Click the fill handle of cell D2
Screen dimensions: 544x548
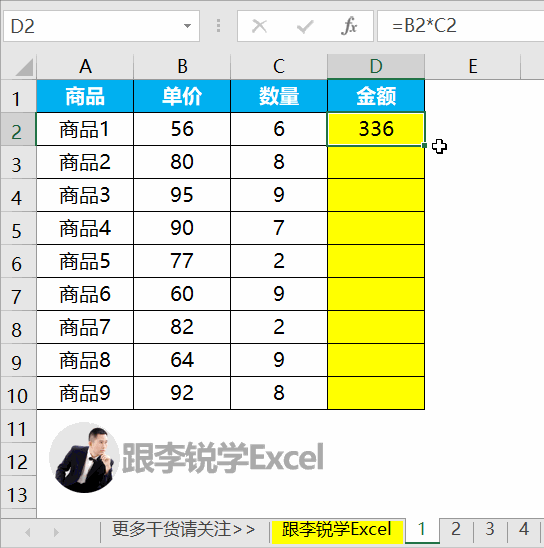(424, 145)
